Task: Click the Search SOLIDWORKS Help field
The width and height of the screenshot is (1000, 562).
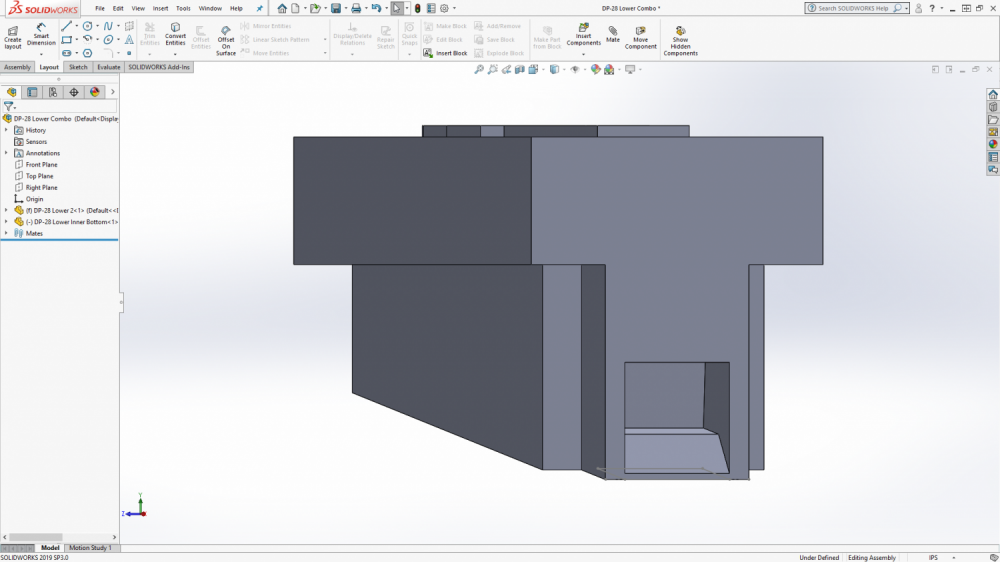Action: pos(852,8)
